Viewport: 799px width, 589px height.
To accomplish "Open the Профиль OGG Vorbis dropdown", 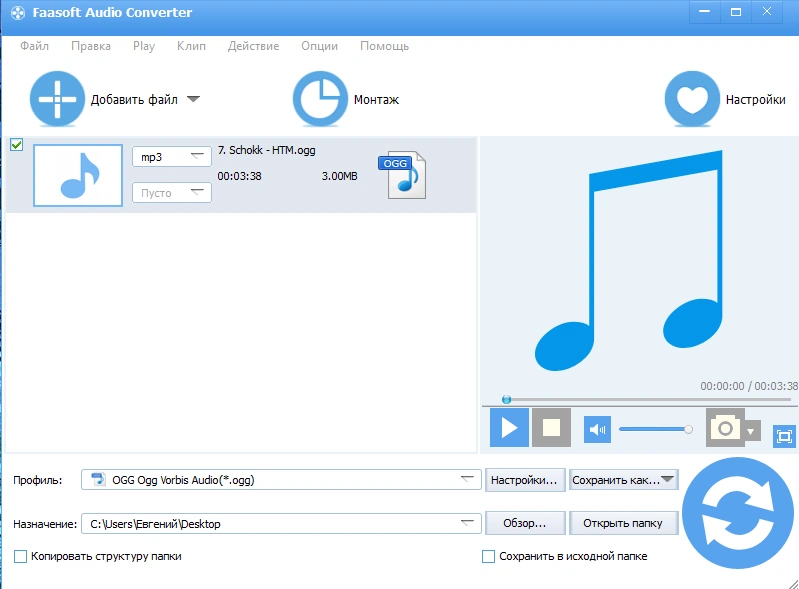I will [x=281, y=479].
